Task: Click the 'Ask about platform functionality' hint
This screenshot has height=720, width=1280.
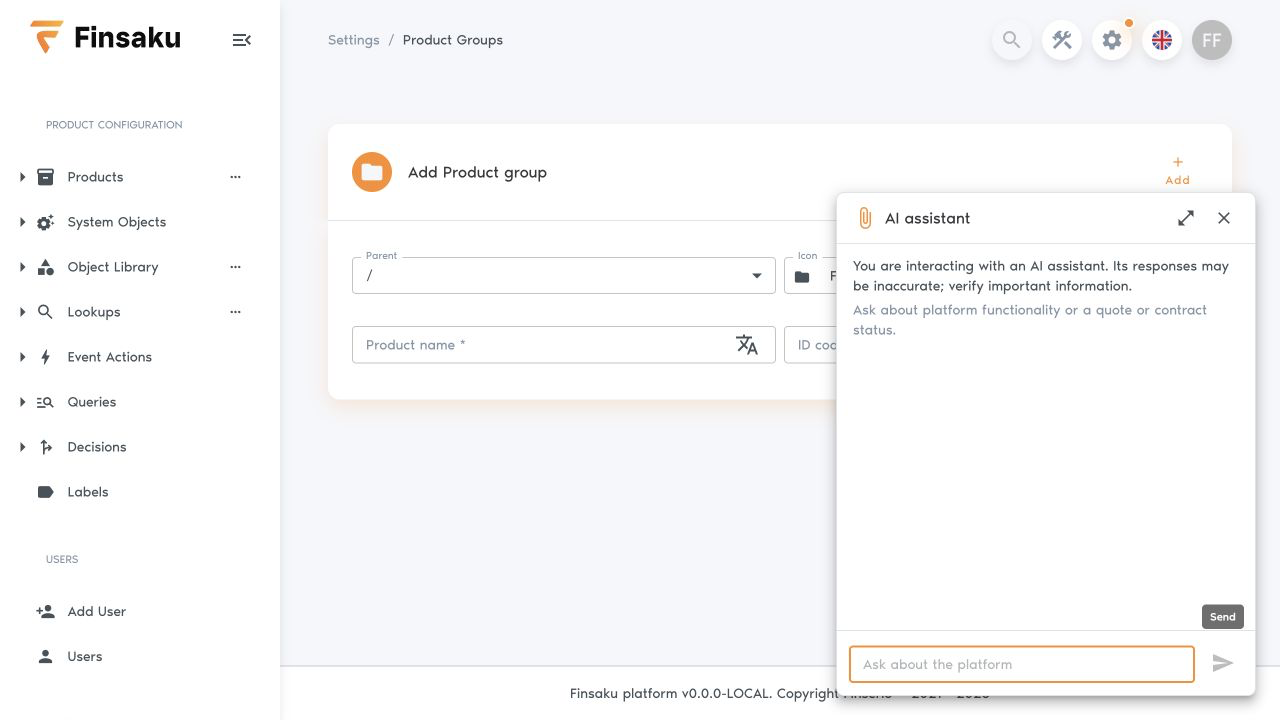Action: coord(1030,320)
